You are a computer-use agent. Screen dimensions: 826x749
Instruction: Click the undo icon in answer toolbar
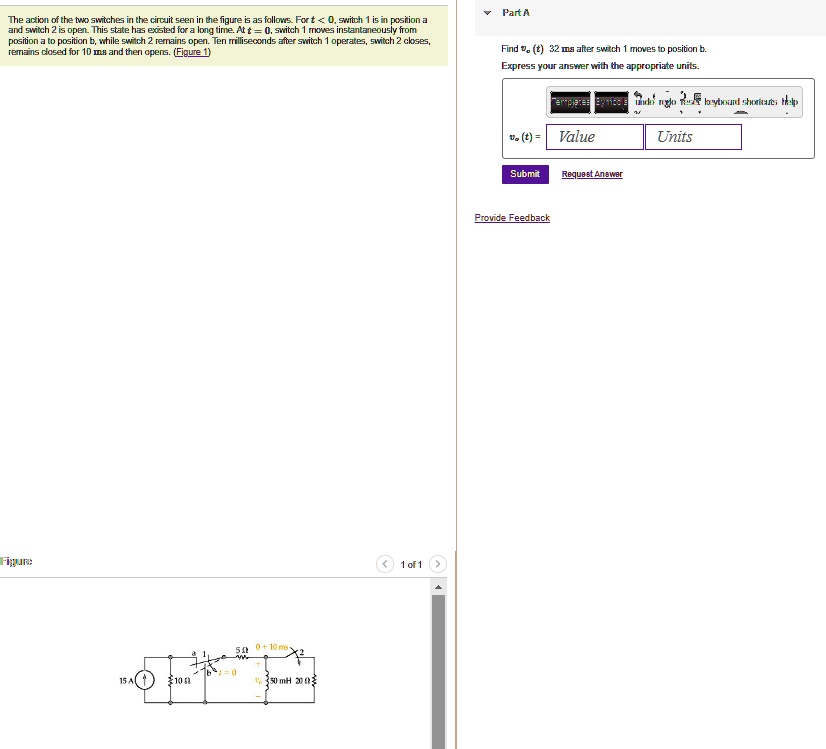click(644, 102)
